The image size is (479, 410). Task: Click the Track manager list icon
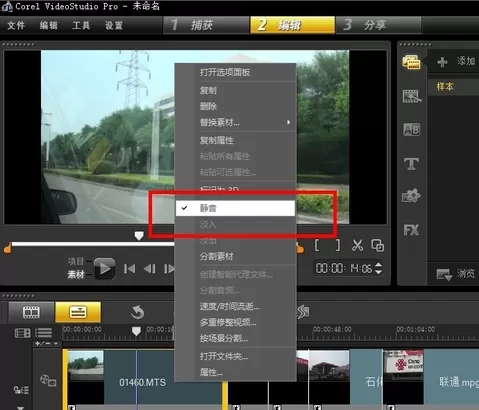coord(44,333)
